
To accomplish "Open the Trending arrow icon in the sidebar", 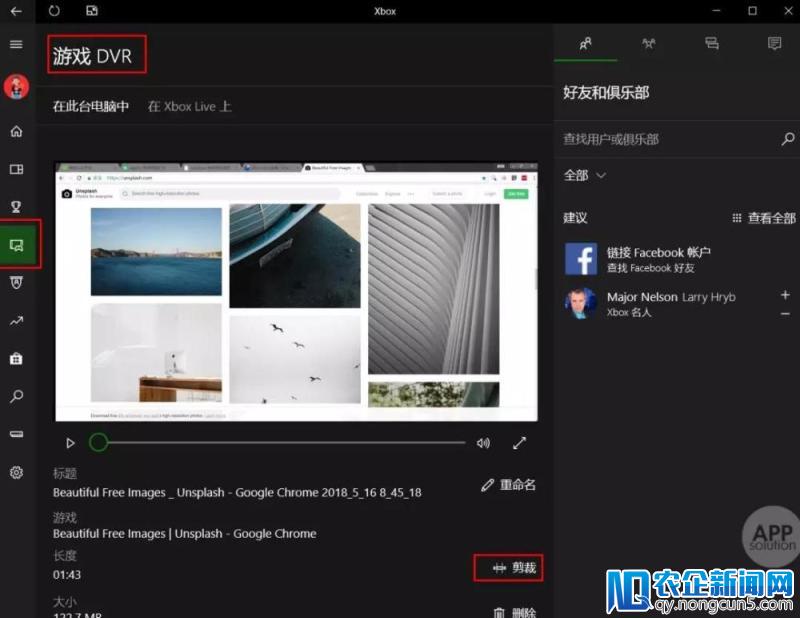I will [x=16, y=321].
